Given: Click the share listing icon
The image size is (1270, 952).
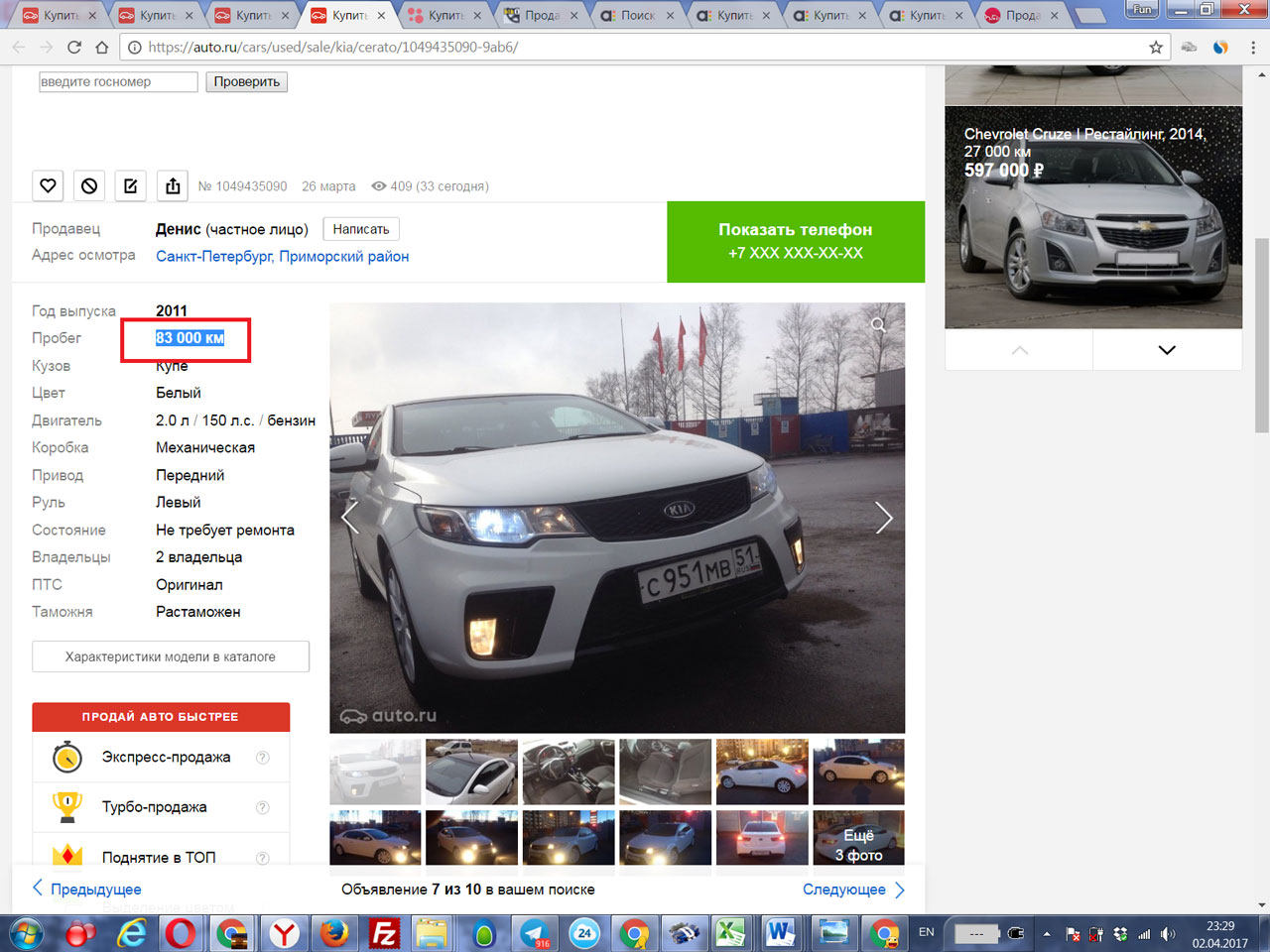Looking at the screenshot, I should 173,185.
